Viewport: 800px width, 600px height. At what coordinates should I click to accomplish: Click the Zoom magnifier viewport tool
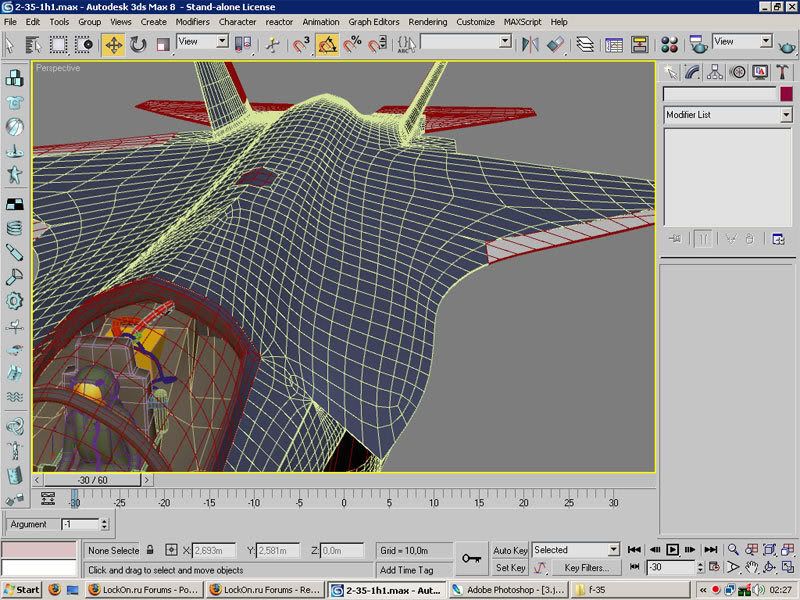coord(733,550)
